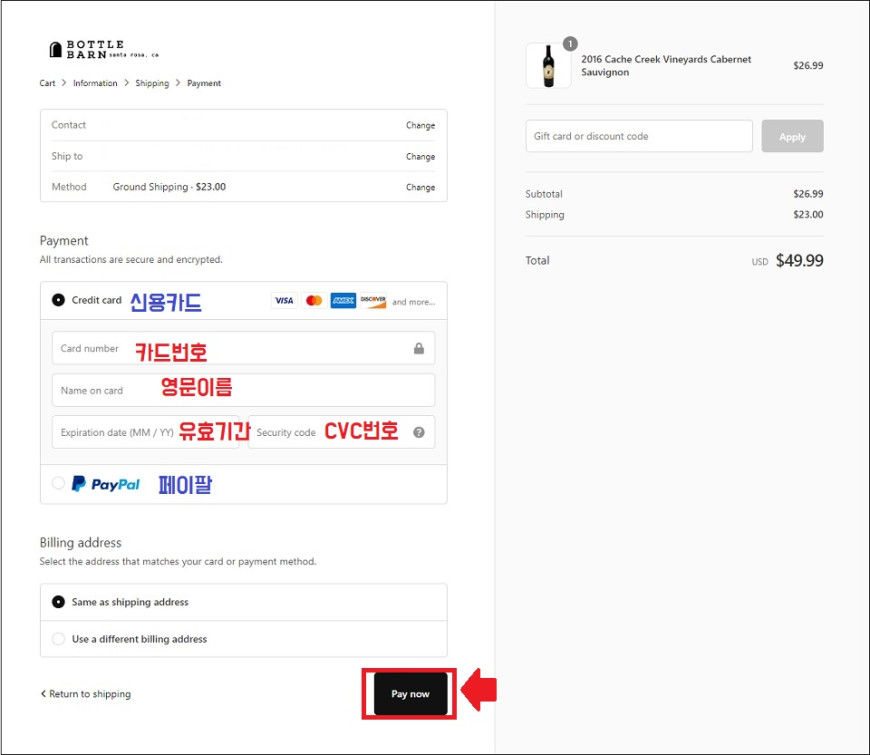Click the Pay now button
Screen dimensions: 870x755
click(410, 694)
